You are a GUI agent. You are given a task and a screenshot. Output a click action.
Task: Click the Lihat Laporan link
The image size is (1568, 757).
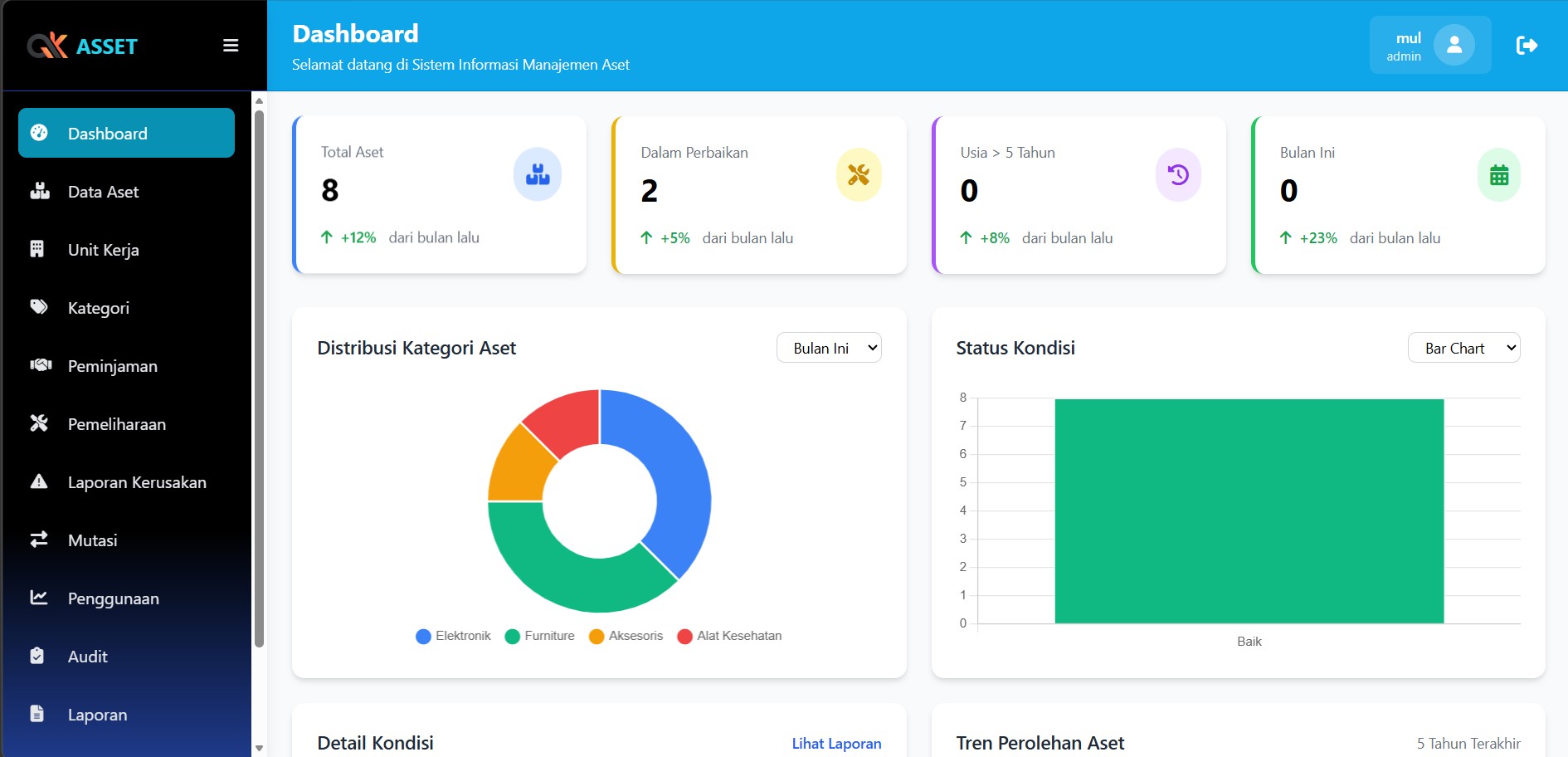tap(836, 744)
